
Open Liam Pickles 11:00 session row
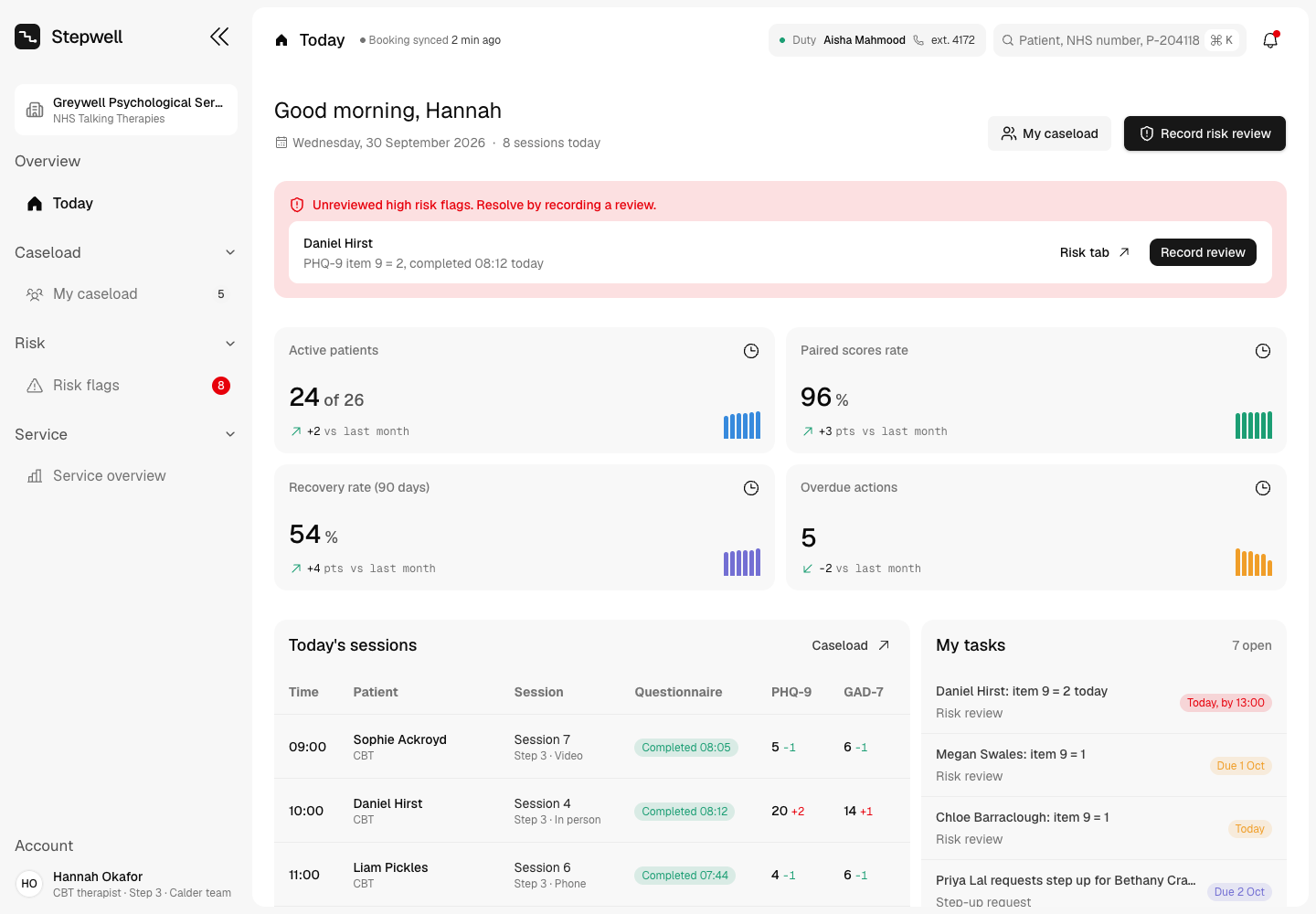[592, 875]
